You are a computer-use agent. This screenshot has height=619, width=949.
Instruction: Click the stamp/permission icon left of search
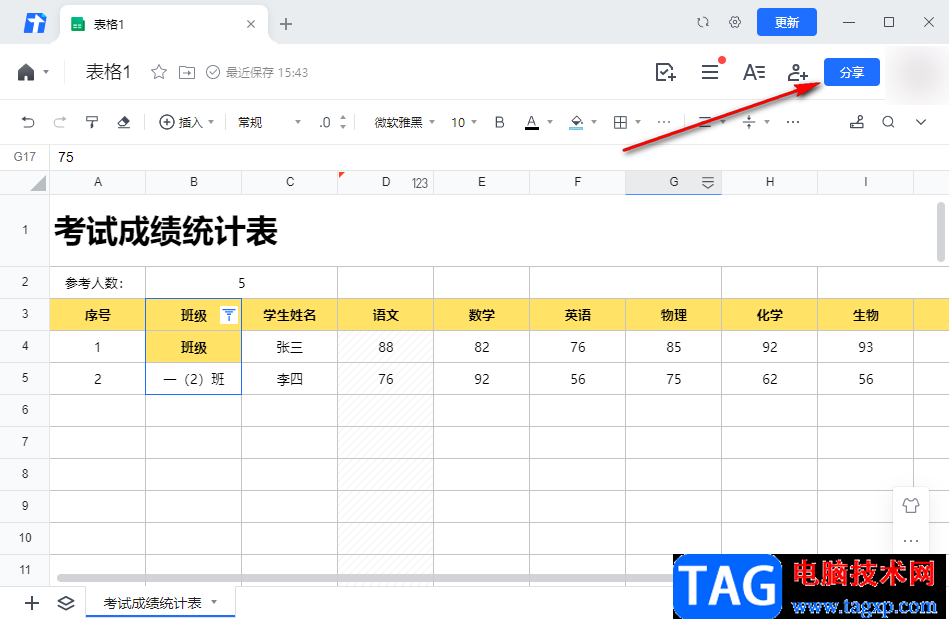tap(856, 122)
